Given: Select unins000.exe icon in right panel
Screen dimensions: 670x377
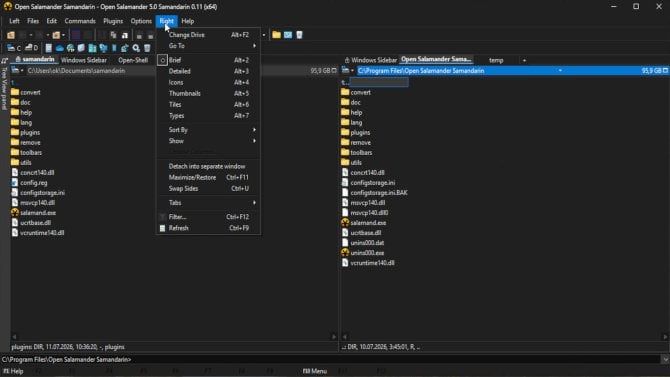Looking at the screenshot, I should click(345, 253).
